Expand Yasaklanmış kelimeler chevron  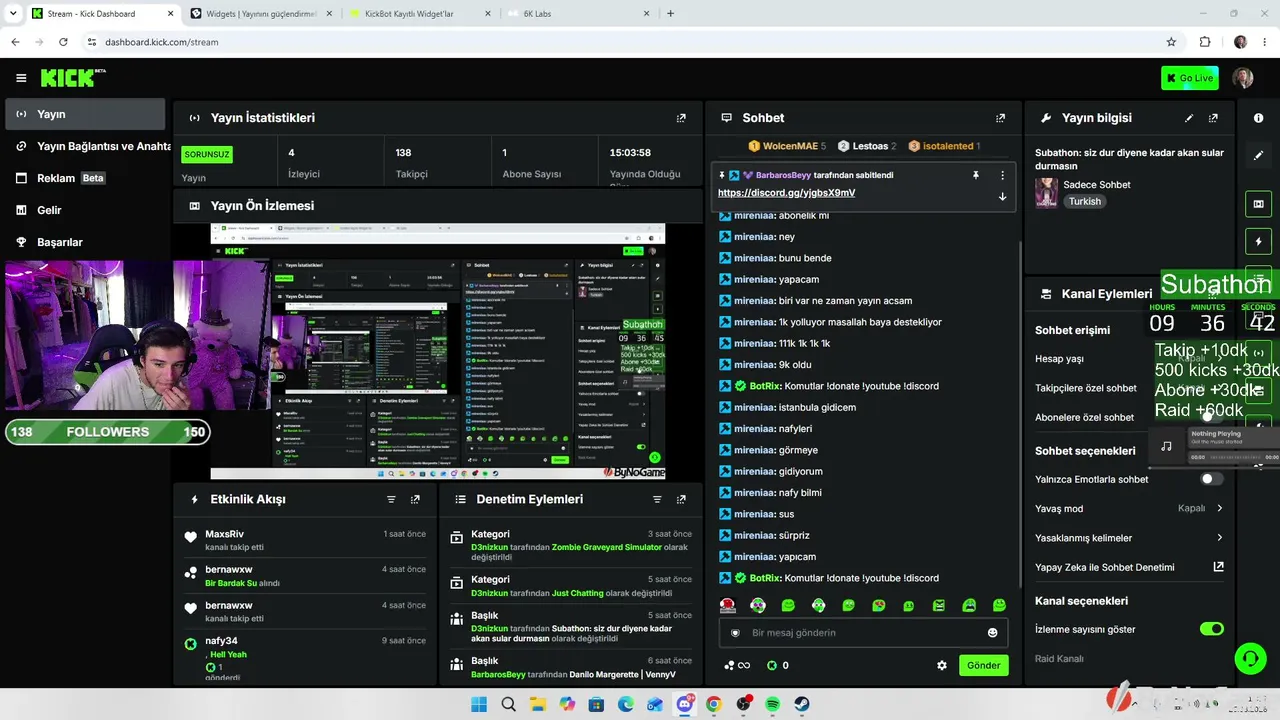click(1219, 538)
